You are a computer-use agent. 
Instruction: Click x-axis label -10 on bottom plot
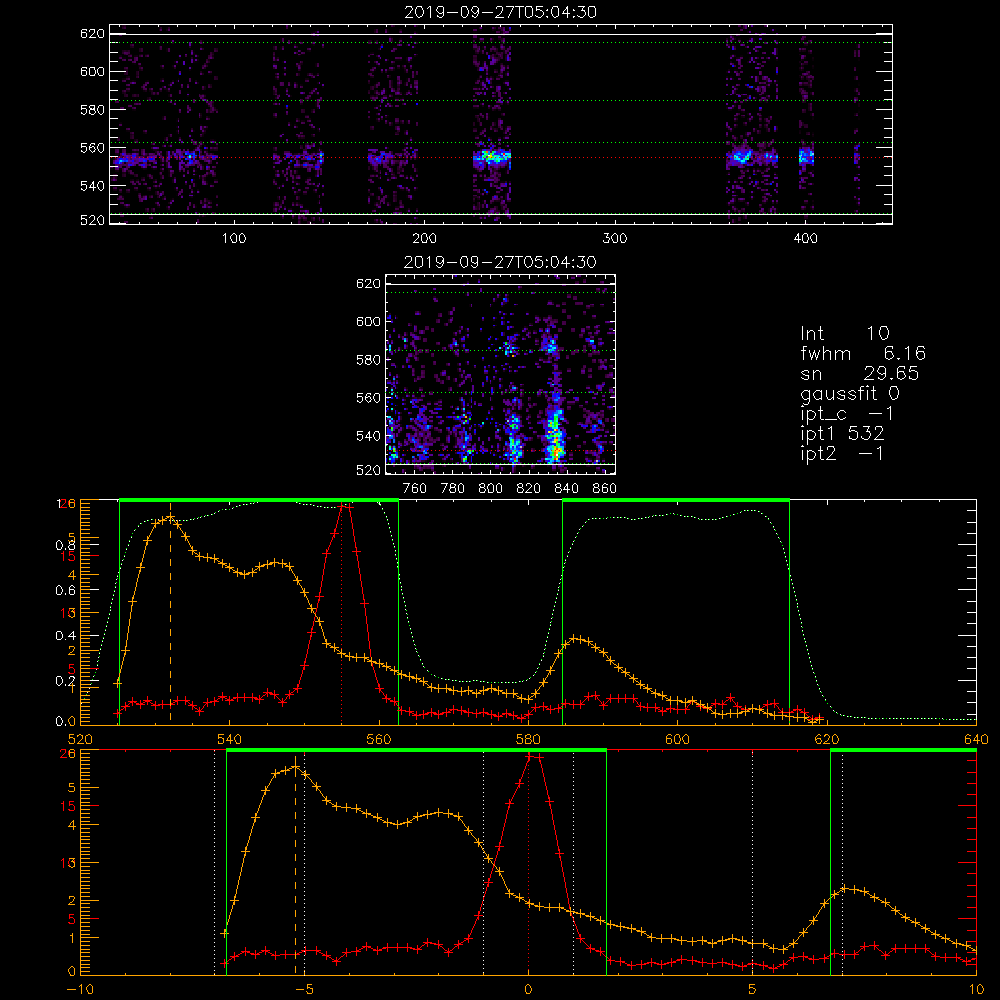click(x=80, y=989)
